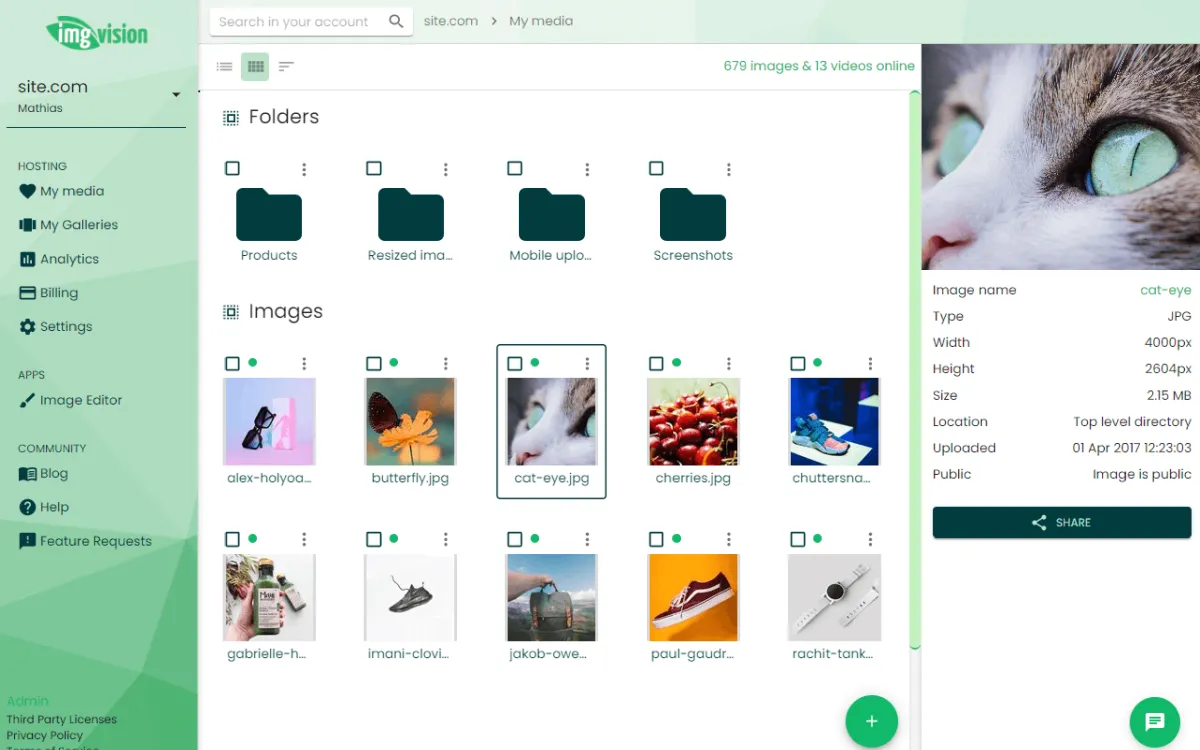This screenshot has width=1200, height=750.
Task: Open Billing page
Action: 59,293
